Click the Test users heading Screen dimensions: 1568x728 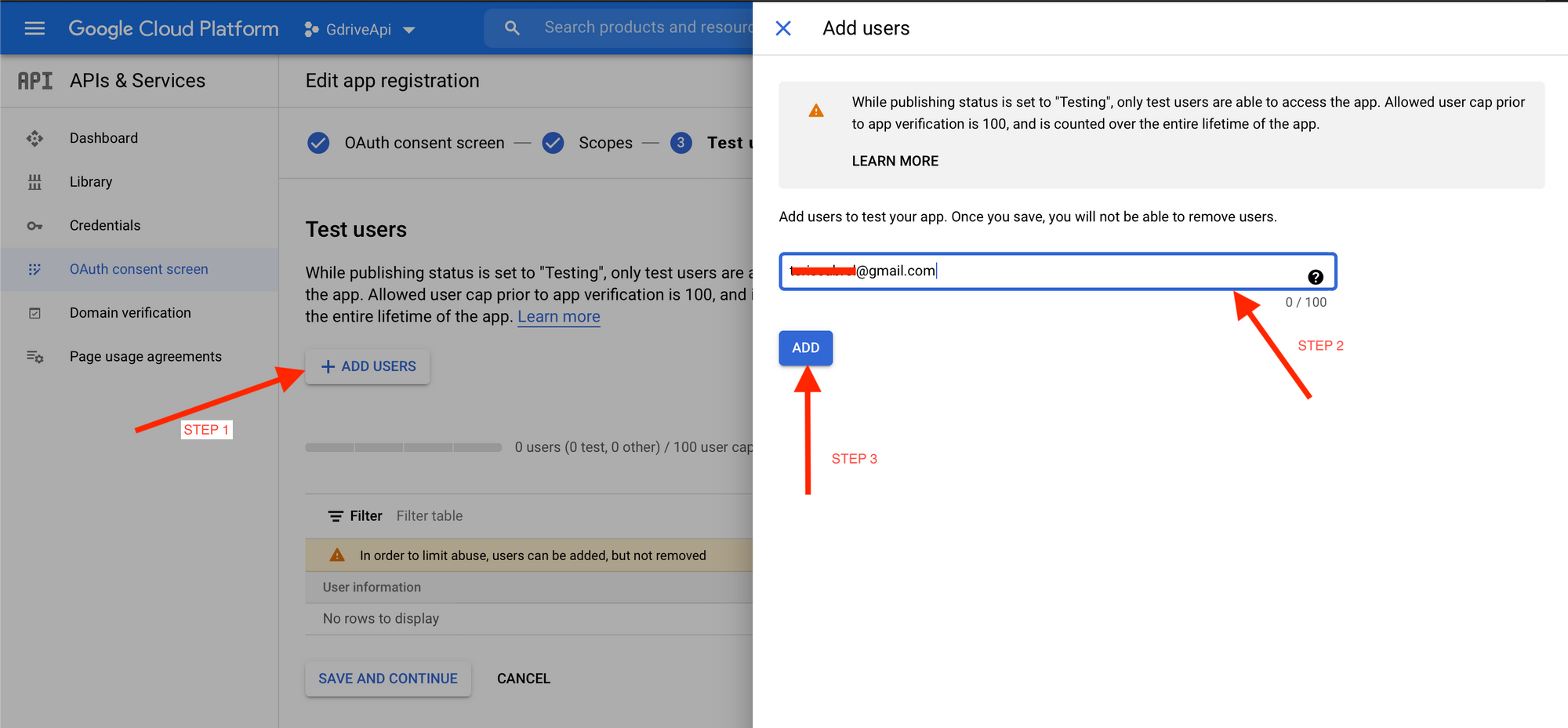coord(356,230)
